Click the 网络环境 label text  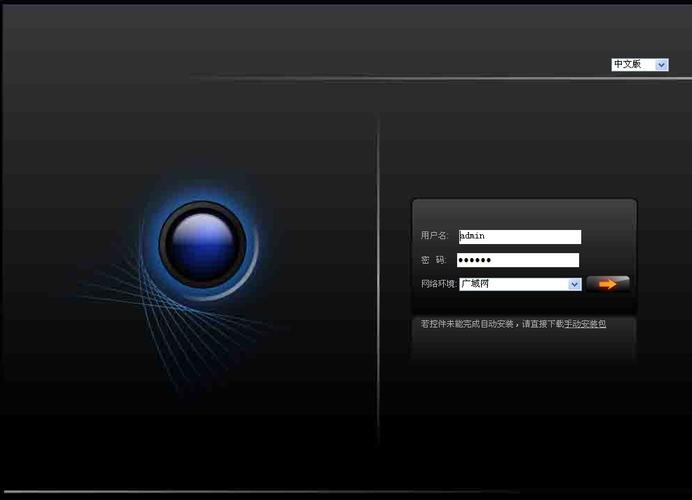tap(438, 284)
